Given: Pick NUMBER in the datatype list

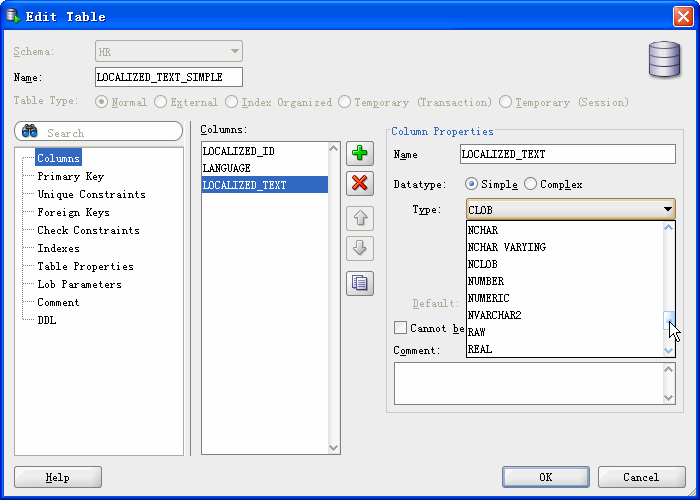Looking at the screenshot, I should 486,282.
